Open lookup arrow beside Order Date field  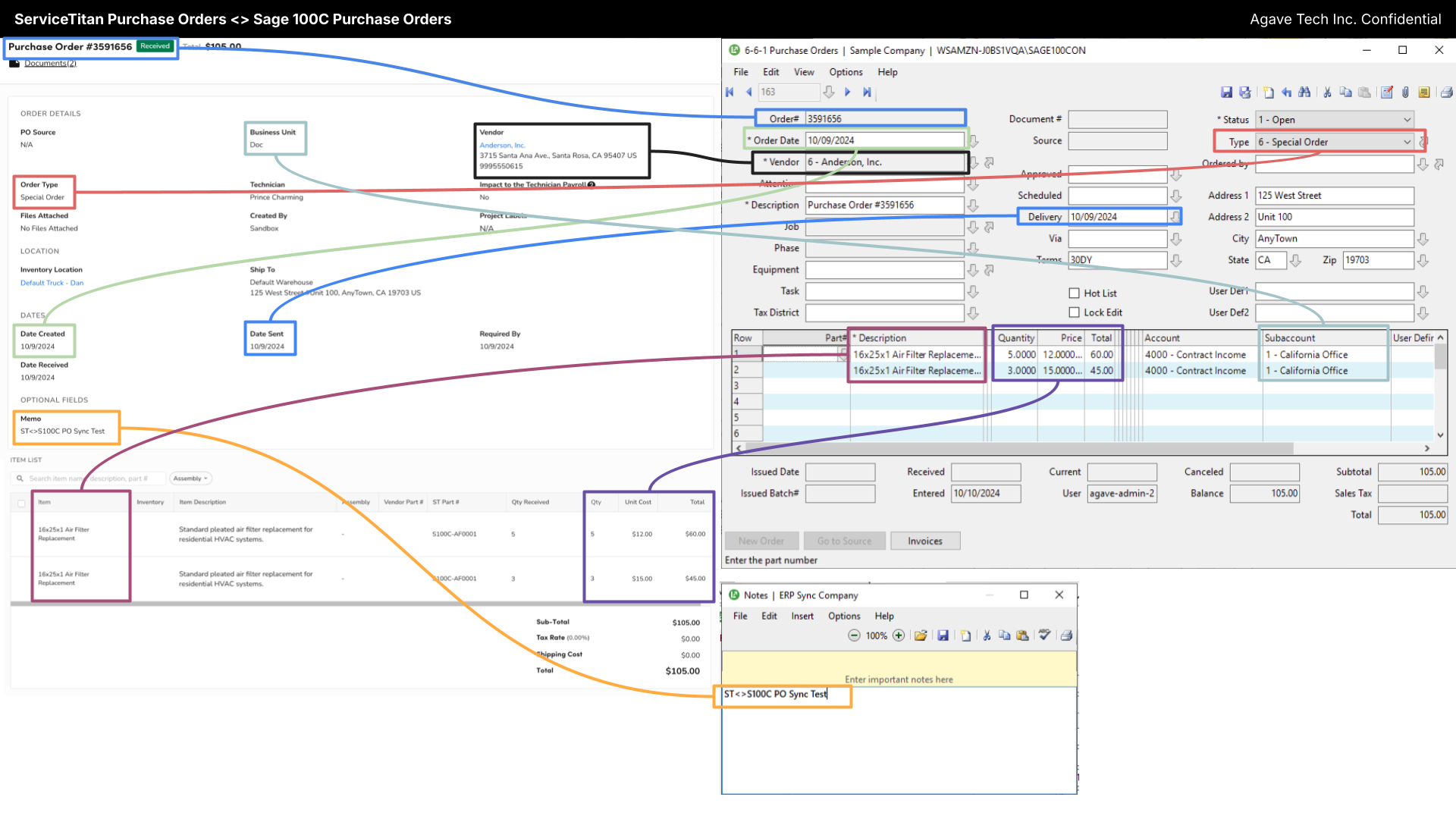click(x=974, y=141)
